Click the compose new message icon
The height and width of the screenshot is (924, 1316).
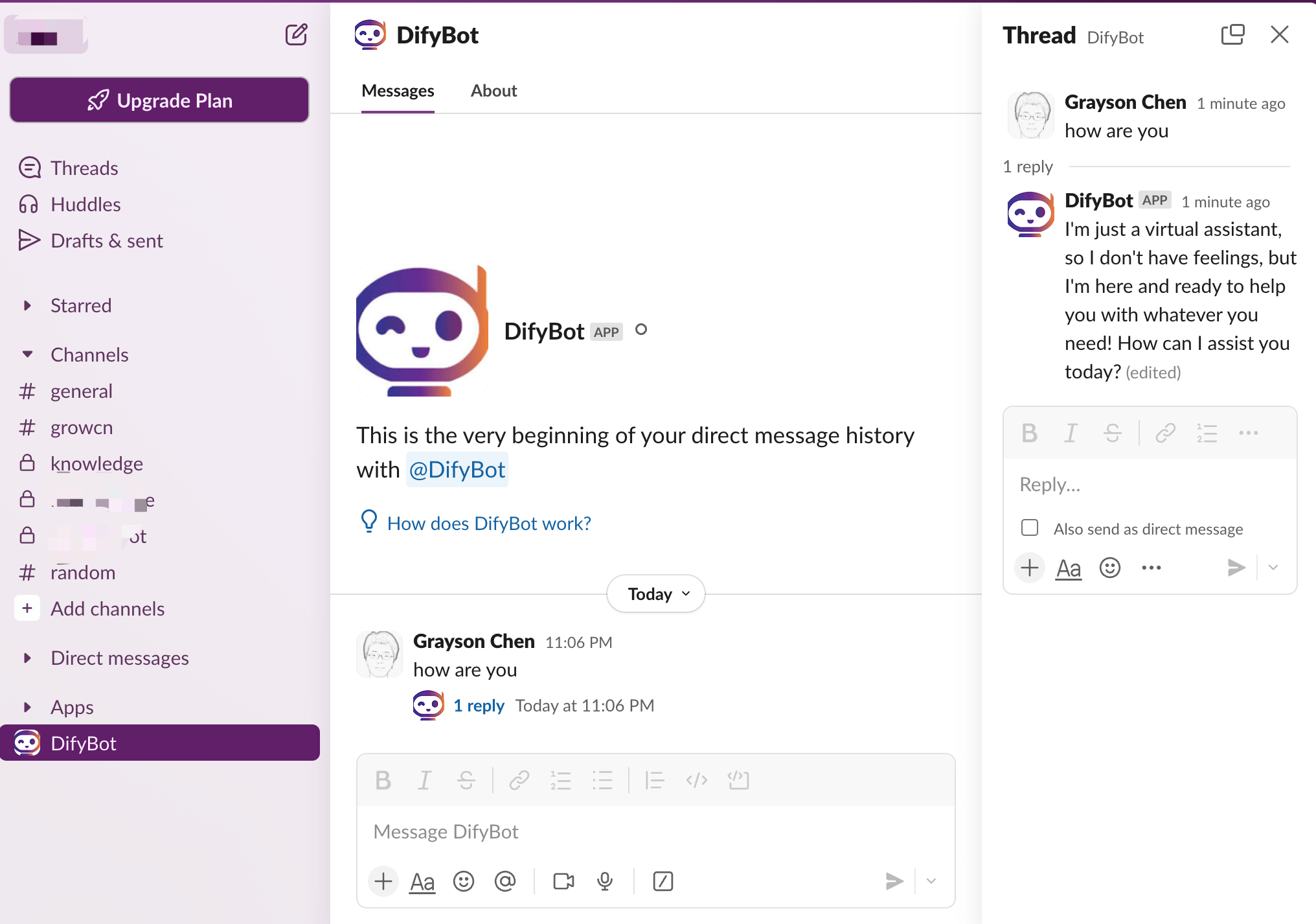click(x=296, y=34)
